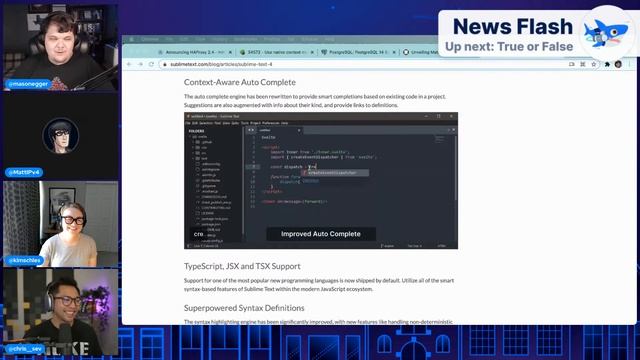Click the shark mascot in News Flash banner

pyautogui.click(x=606, y=33)
